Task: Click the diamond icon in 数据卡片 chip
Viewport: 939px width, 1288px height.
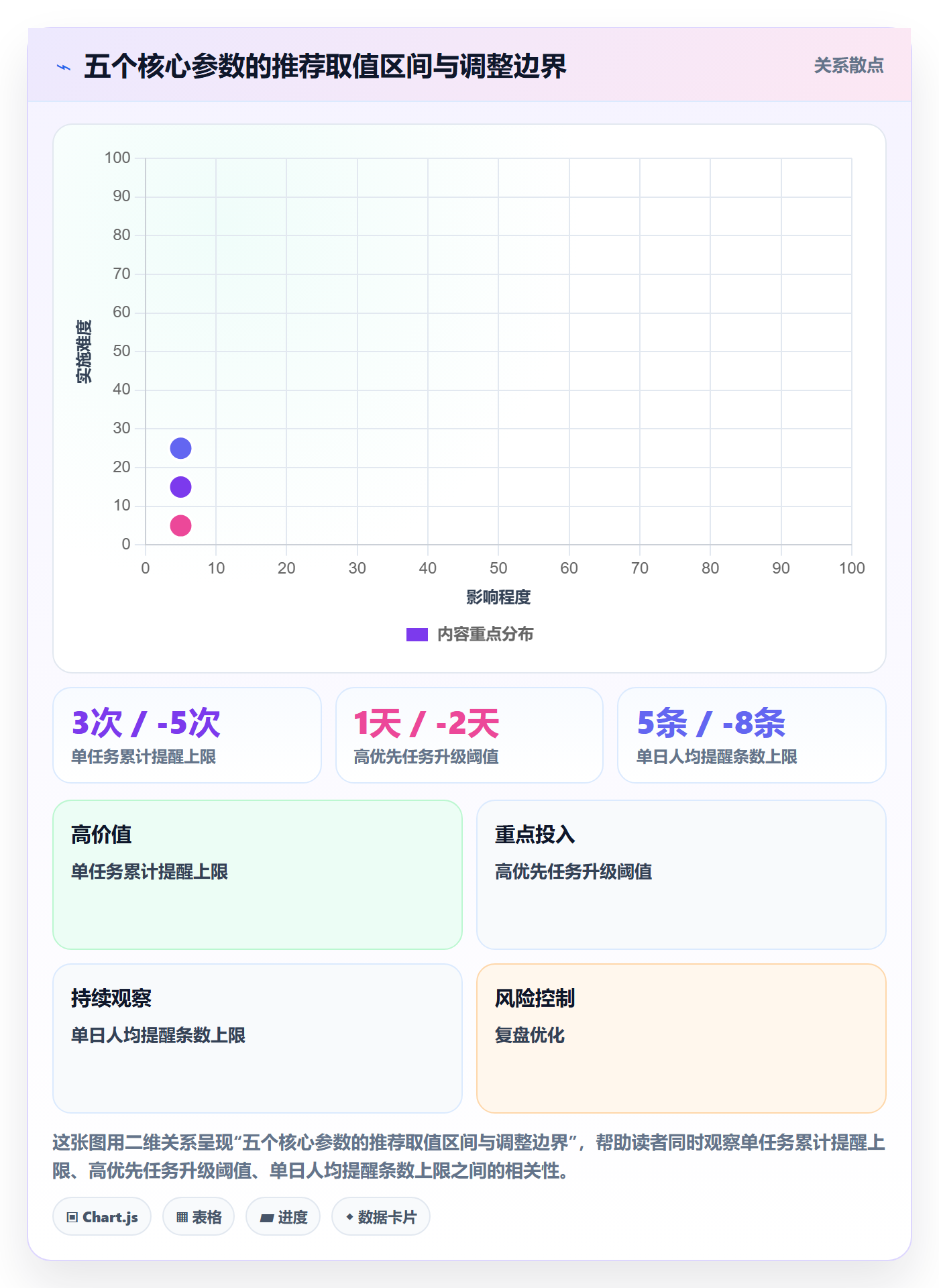Action: click(x=349, y=1217)
